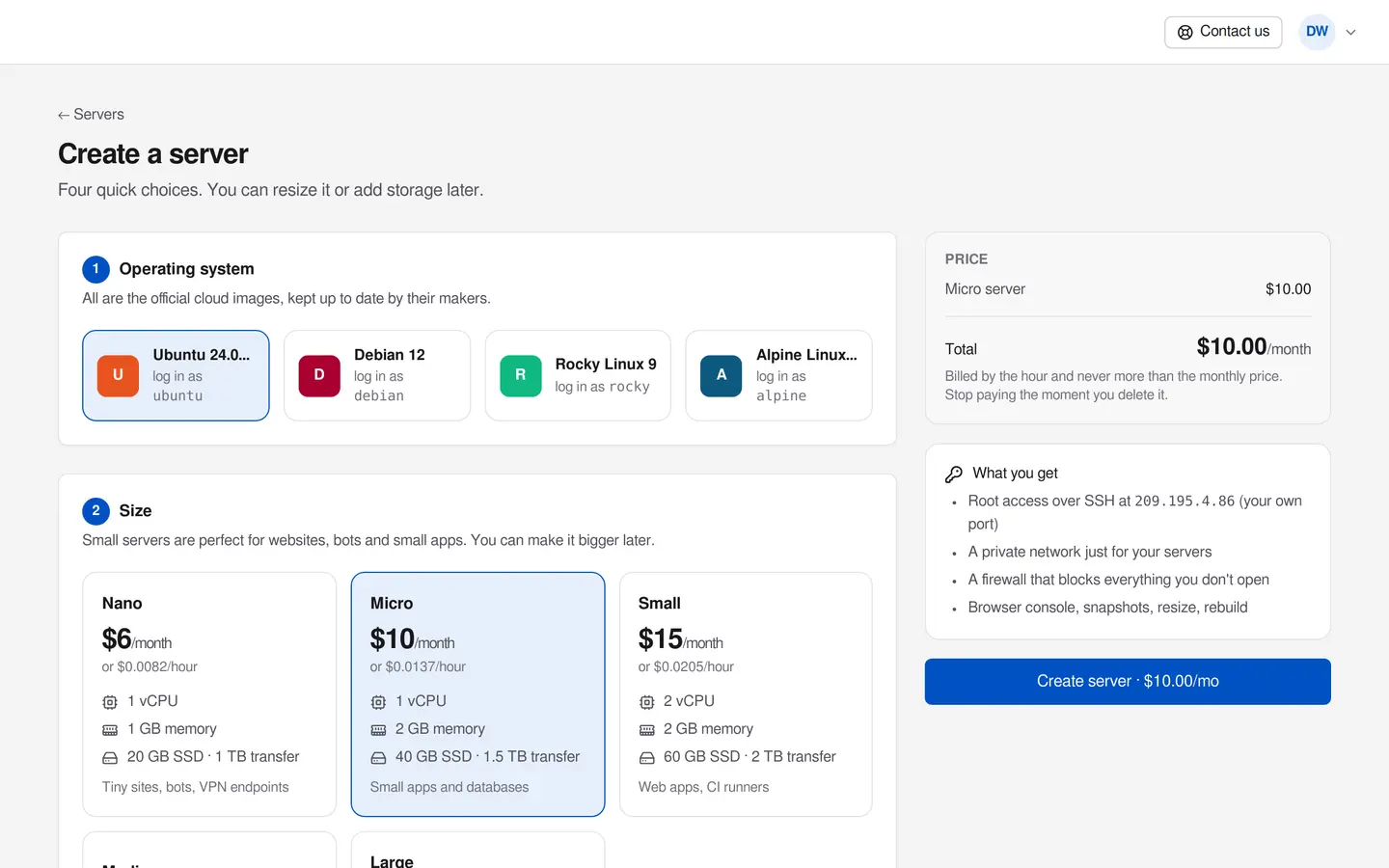Screen dimensions: 1389x868
Task: Click the CPU icon in the Small card
Action: [x=646, y=702]
